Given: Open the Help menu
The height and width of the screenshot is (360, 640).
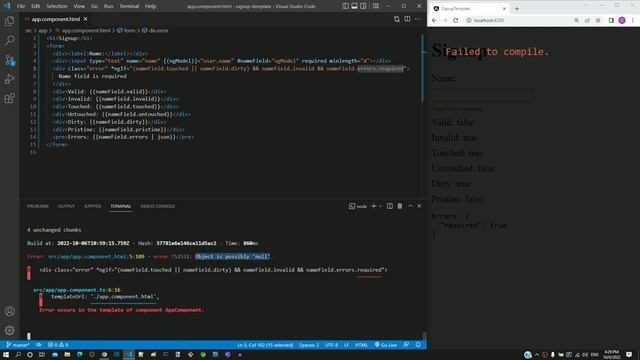Looking at the screenshot, I should point(151,6).
